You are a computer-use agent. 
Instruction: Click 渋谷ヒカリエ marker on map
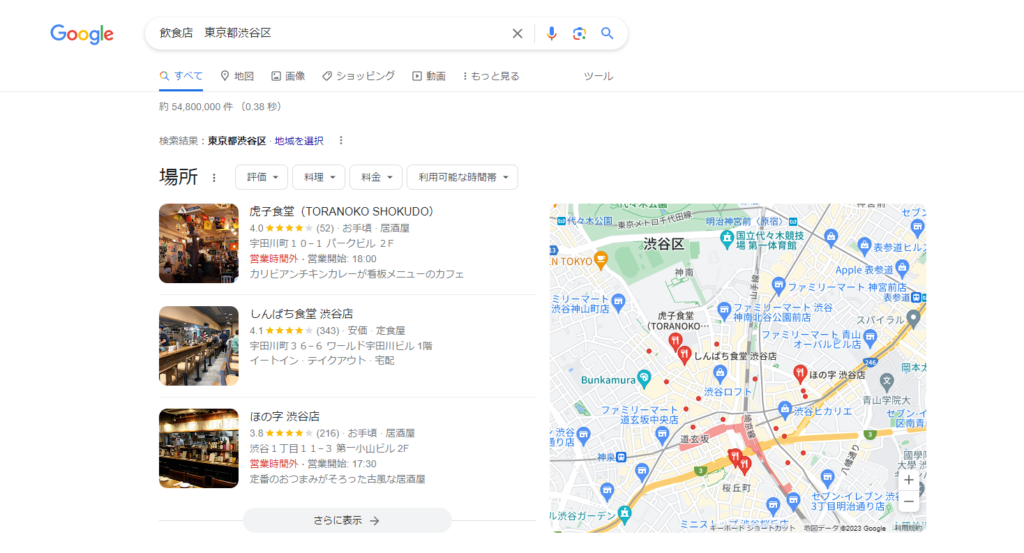[785, 410]
